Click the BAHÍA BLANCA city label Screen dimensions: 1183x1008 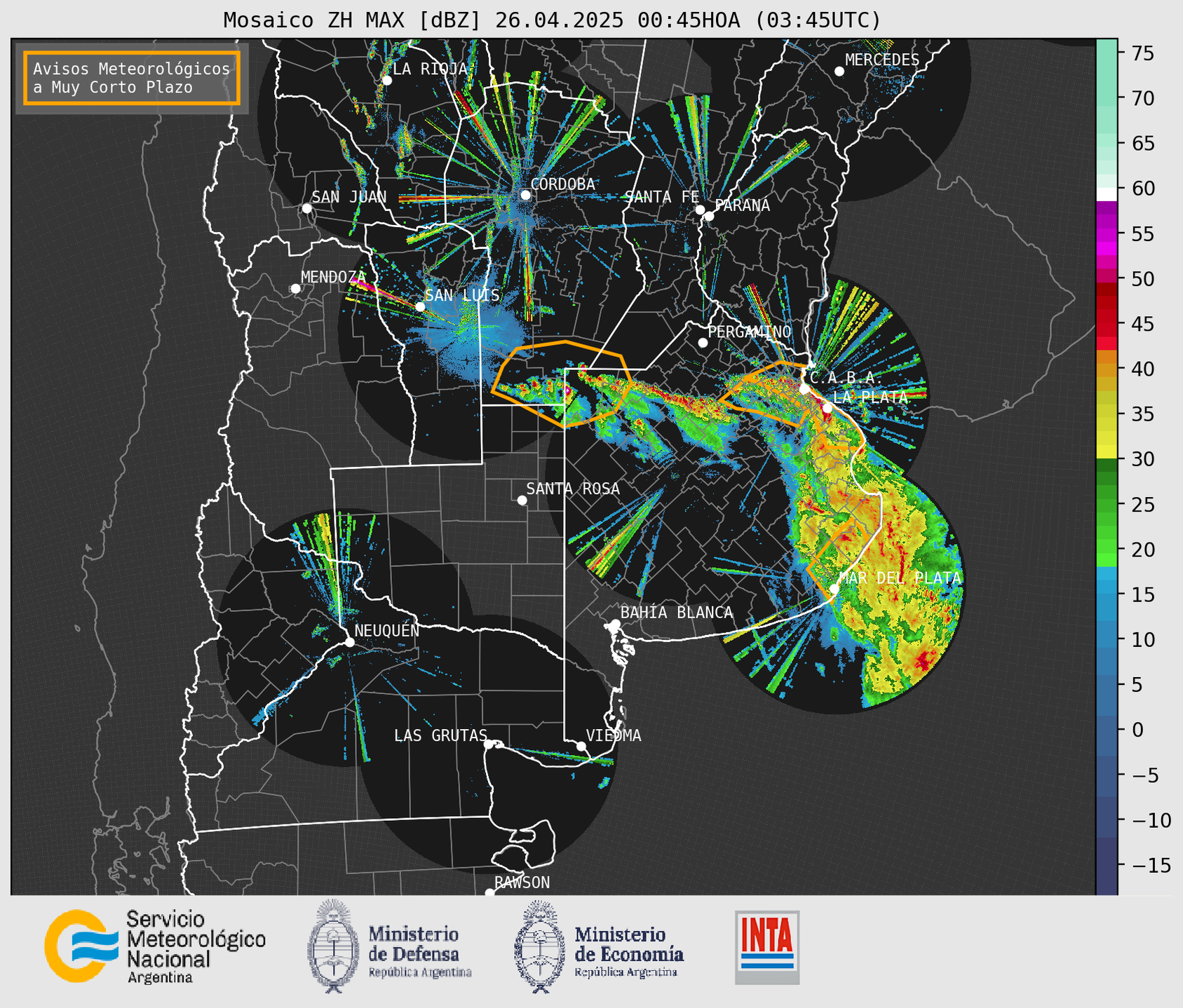click(677, 613)
